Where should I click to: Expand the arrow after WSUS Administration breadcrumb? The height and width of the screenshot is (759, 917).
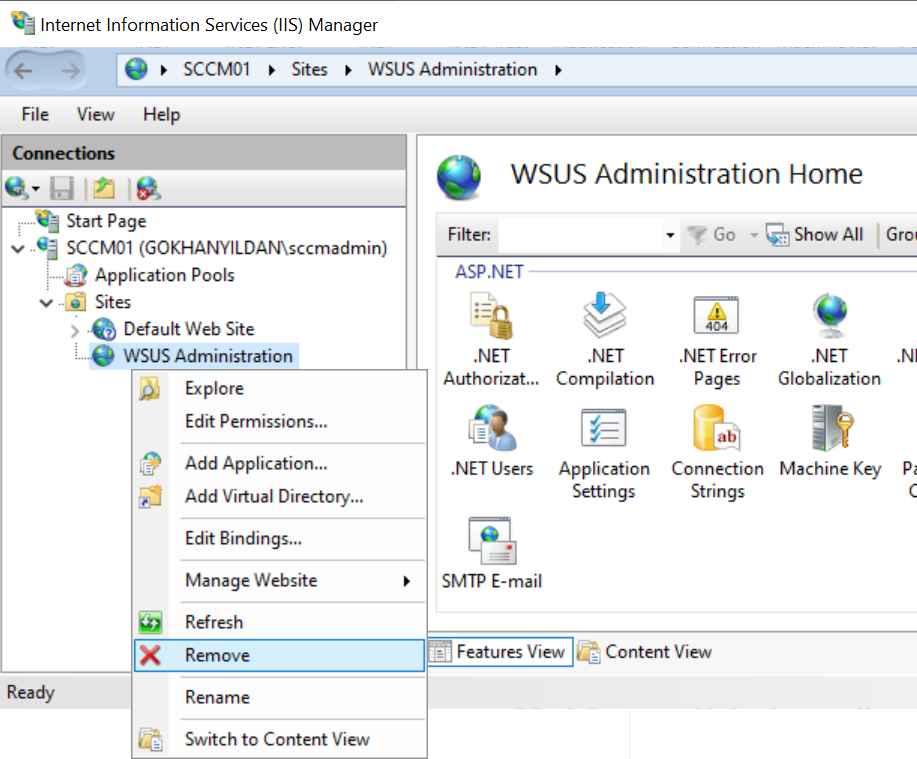coord(559,70)
